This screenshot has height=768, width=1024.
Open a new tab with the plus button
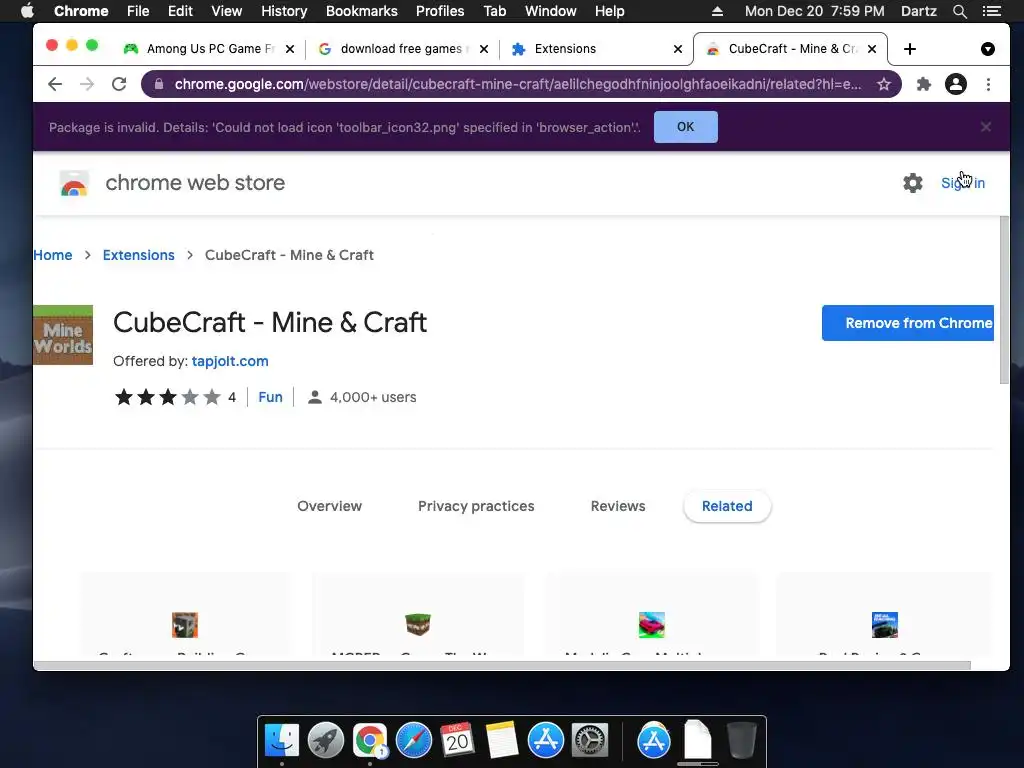coord(910,49)
